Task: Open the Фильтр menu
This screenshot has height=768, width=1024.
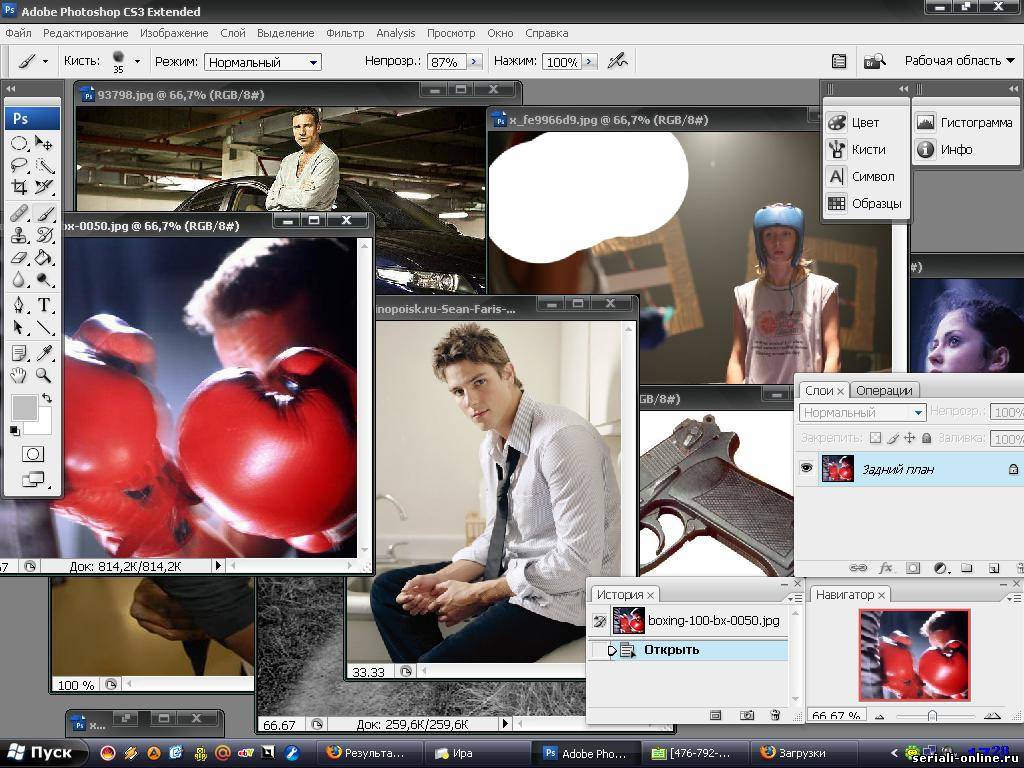Action: point(345,33)
